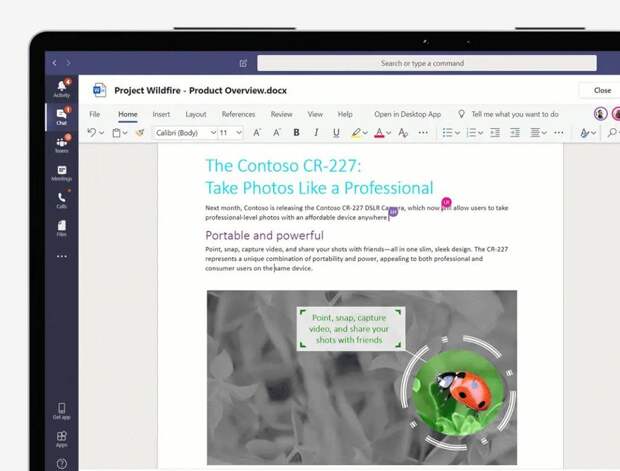The width and height of the screenshot is (620, 471).
Task: Apply the red font color
Action: coord(379,133)
